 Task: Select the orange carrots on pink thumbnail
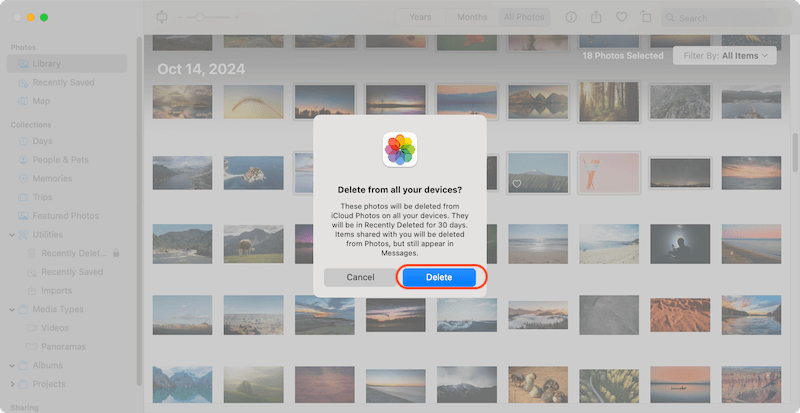pos(609,173)
